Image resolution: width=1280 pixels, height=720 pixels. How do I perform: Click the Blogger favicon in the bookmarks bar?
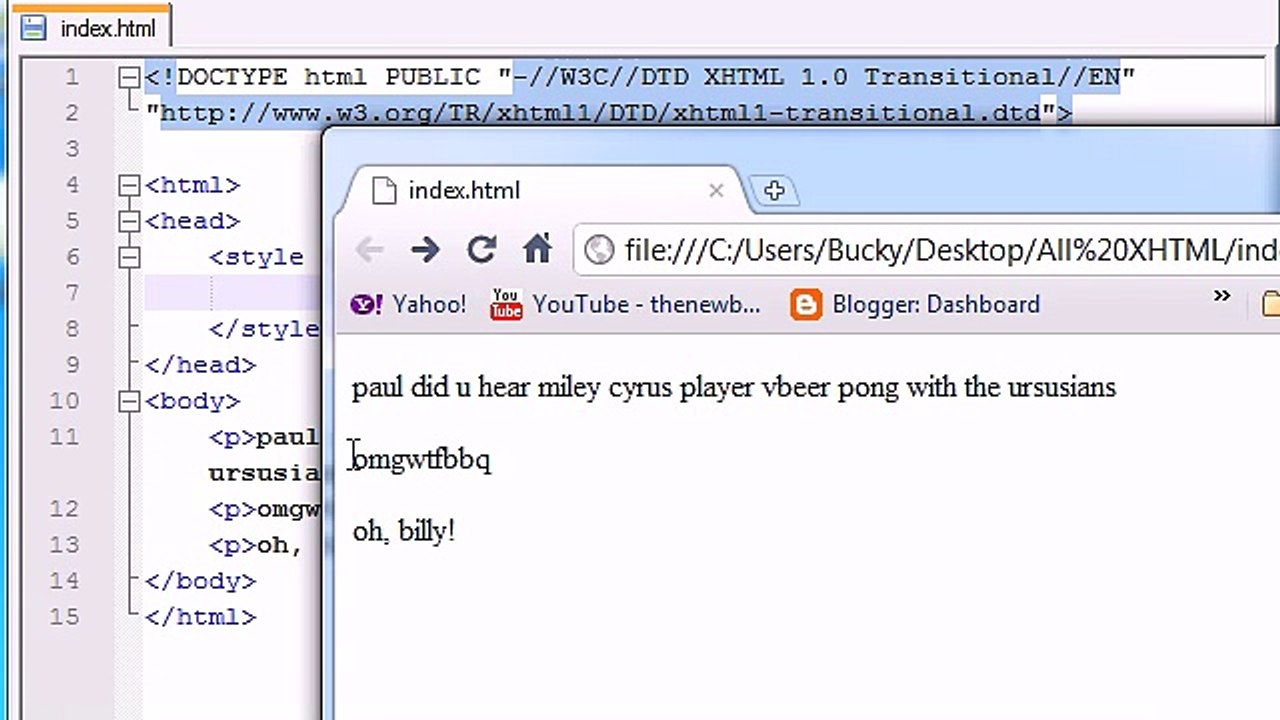[x=805, y=304]
